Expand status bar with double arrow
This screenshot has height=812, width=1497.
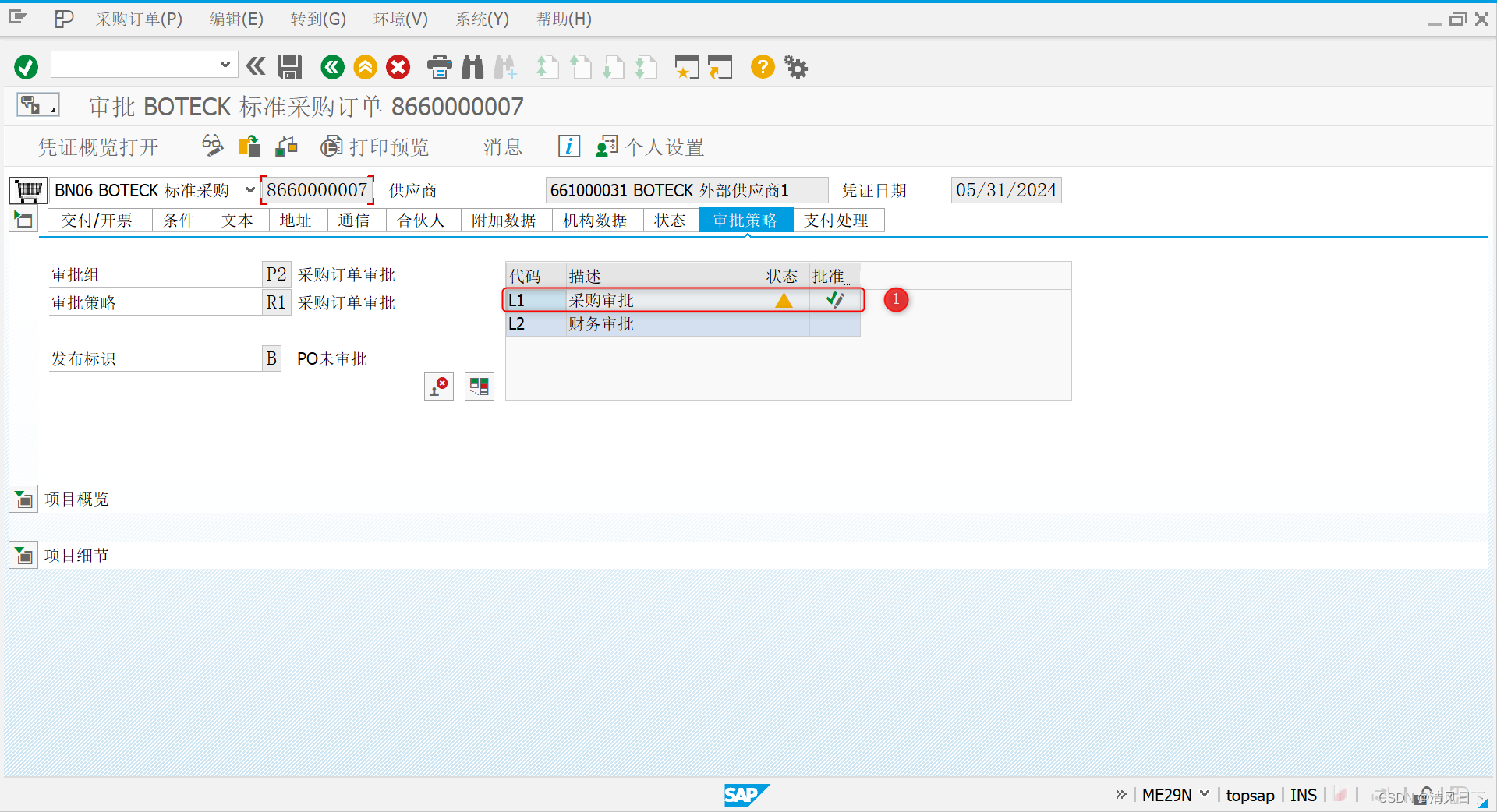tap(1121, 794)
